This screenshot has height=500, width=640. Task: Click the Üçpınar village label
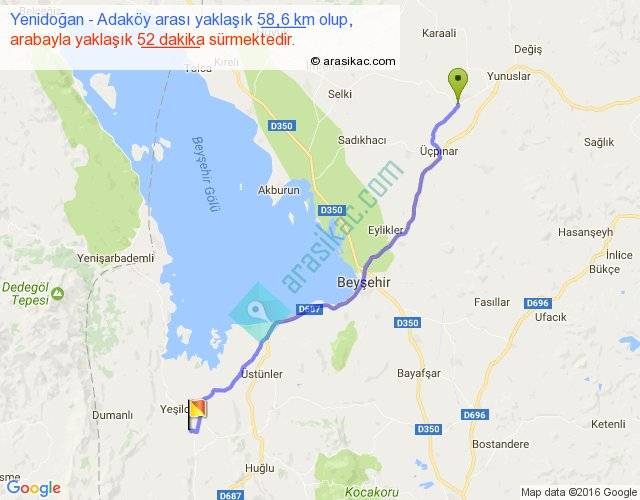click(439, 151)
